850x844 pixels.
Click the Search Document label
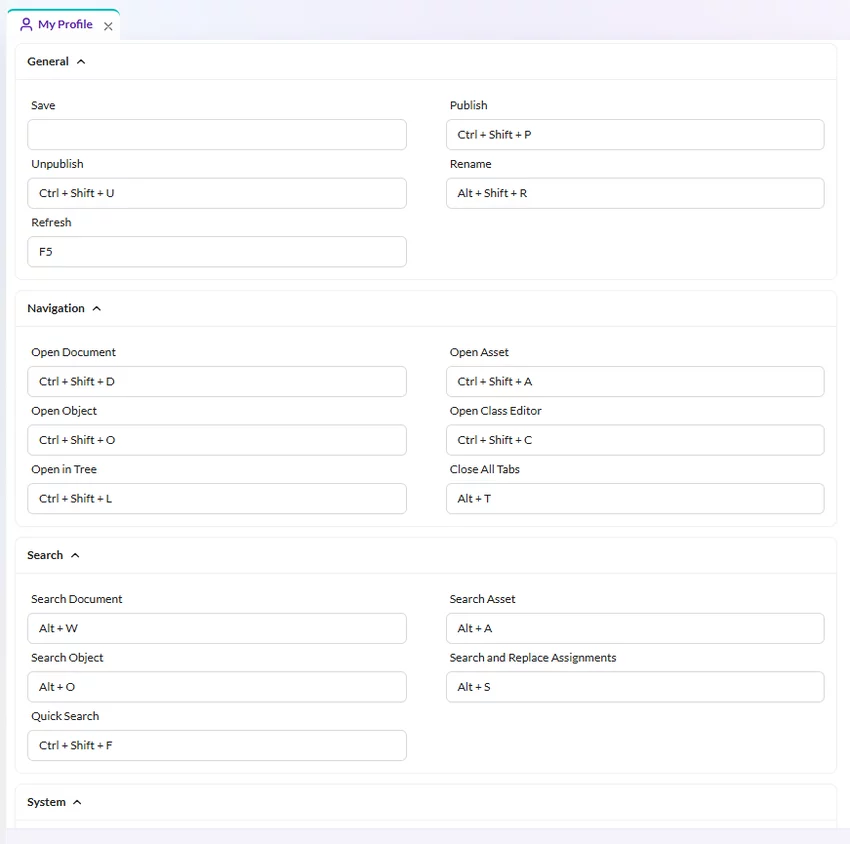pyautogui.click(x=76, y=599)
